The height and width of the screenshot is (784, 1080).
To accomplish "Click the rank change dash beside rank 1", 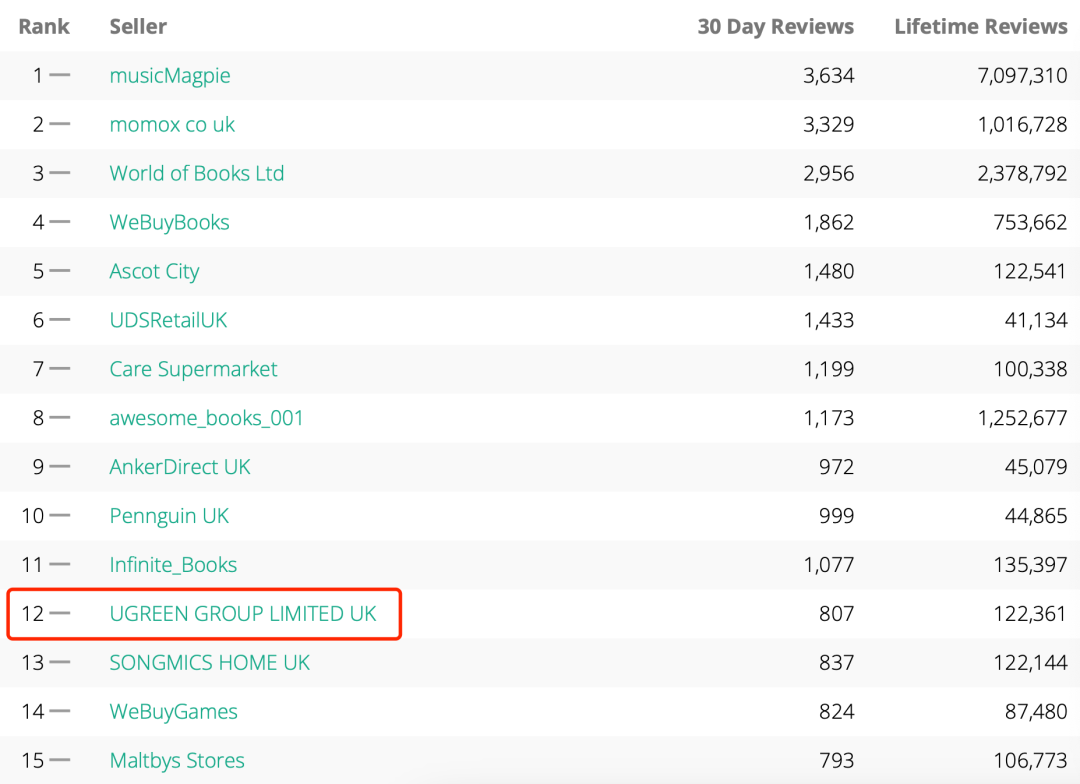I will tap(60, 75).
